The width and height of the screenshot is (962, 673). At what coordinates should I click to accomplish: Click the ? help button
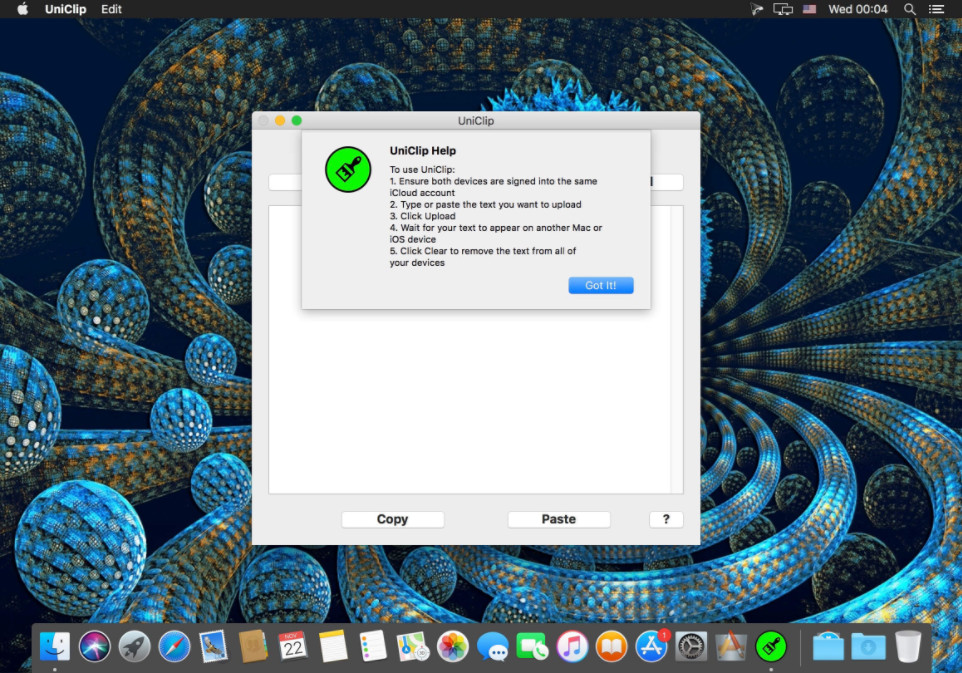click(x=666, y=520)
